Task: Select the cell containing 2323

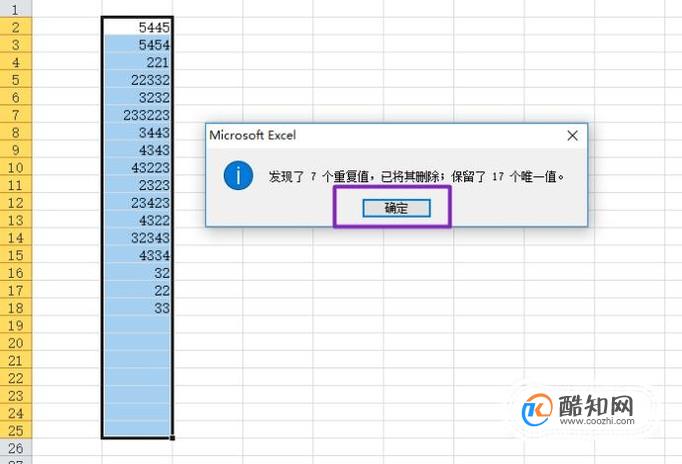Action: point(137,185)
